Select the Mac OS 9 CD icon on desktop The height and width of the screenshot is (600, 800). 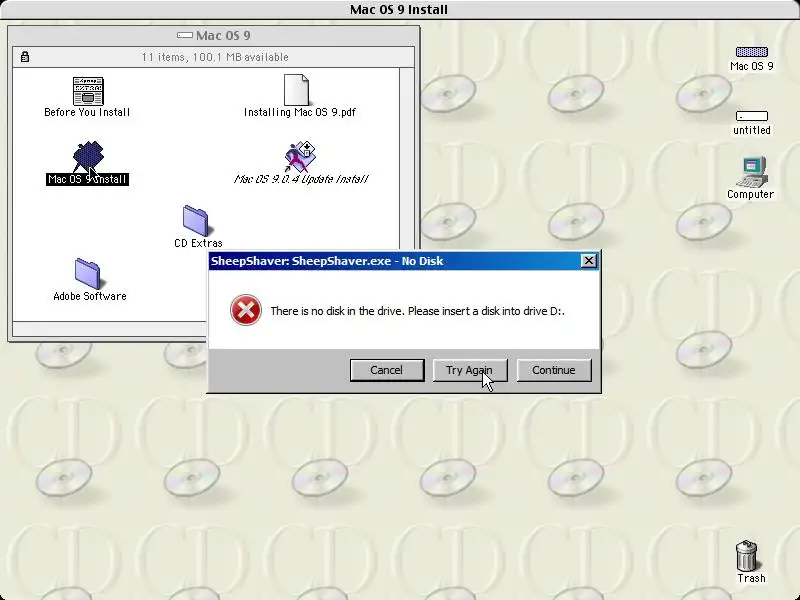coord(752,52)
